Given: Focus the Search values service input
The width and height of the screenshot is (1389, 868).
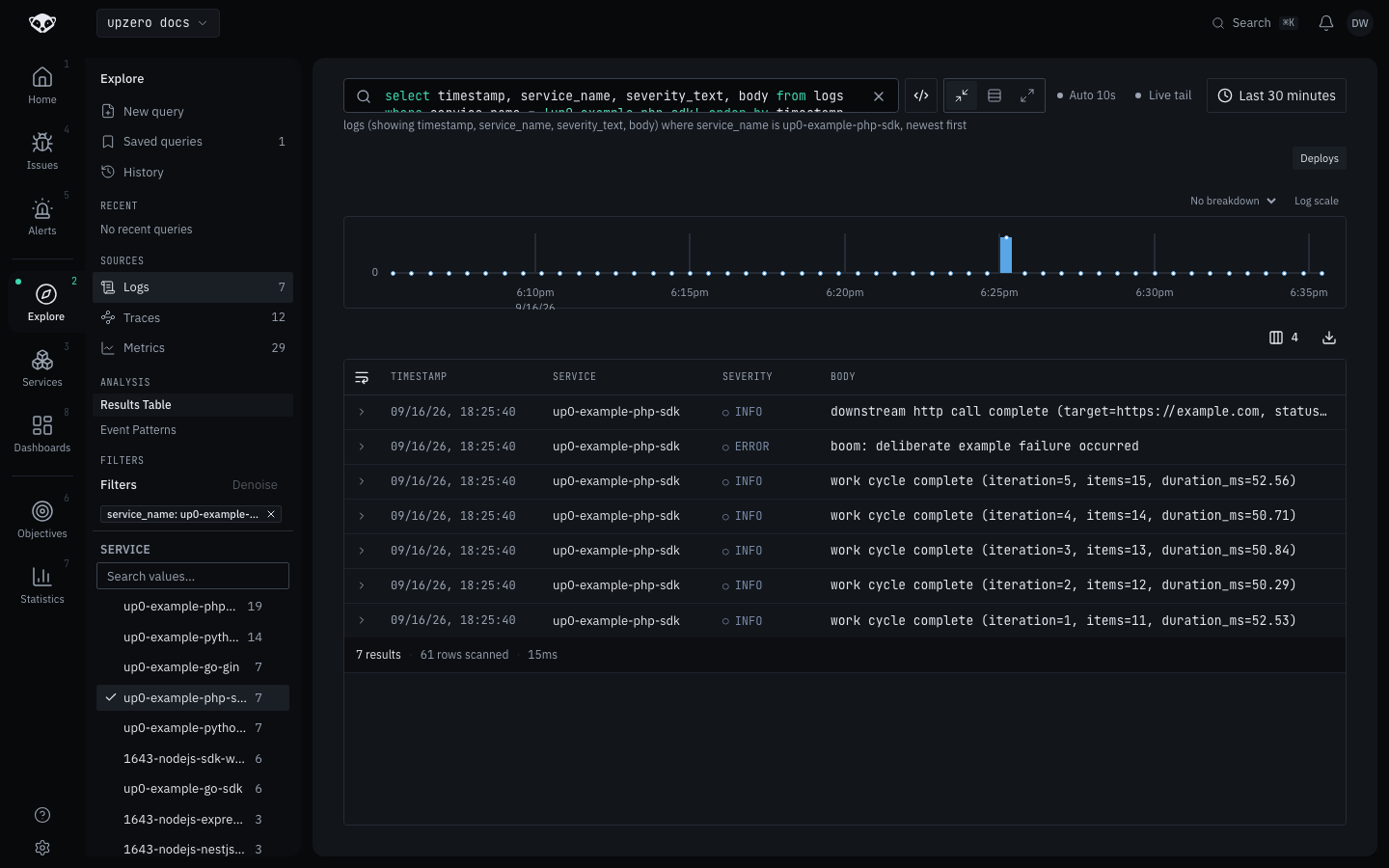Looking at the screenshot, I should coord(193,576).
